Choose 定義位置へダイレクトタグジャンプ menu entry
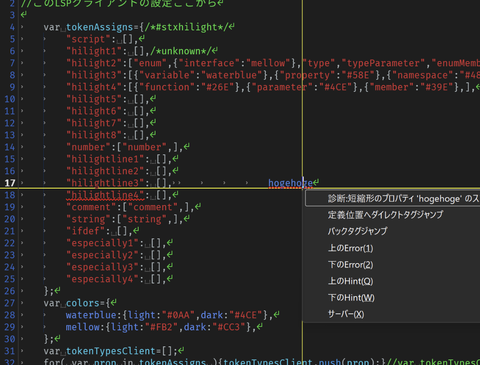 (x=385, y=215)
